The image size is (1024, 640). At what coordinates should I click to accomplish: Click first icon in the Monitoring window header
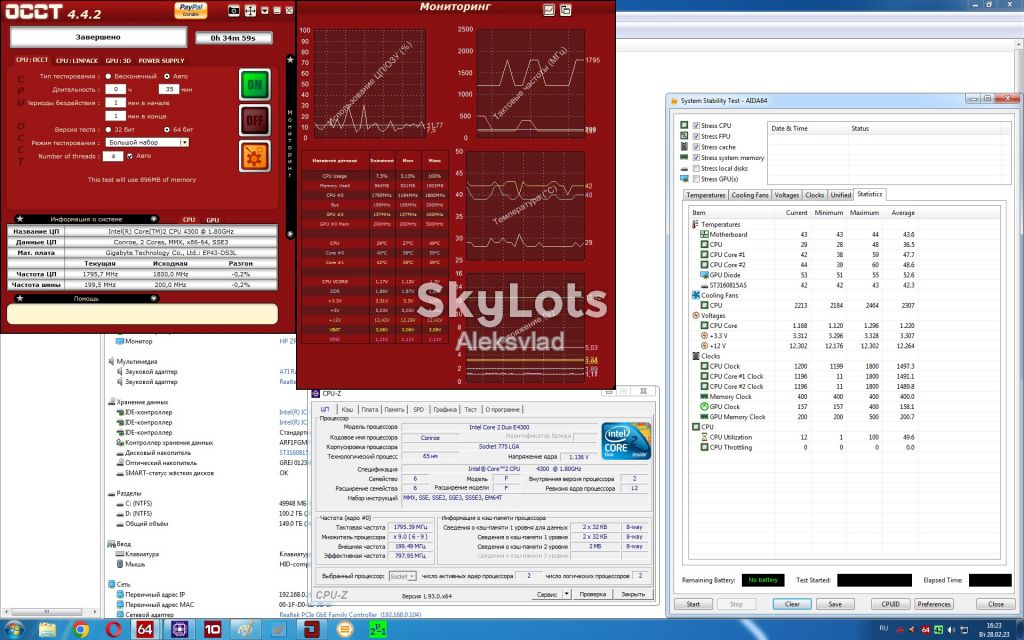(549, 10)
